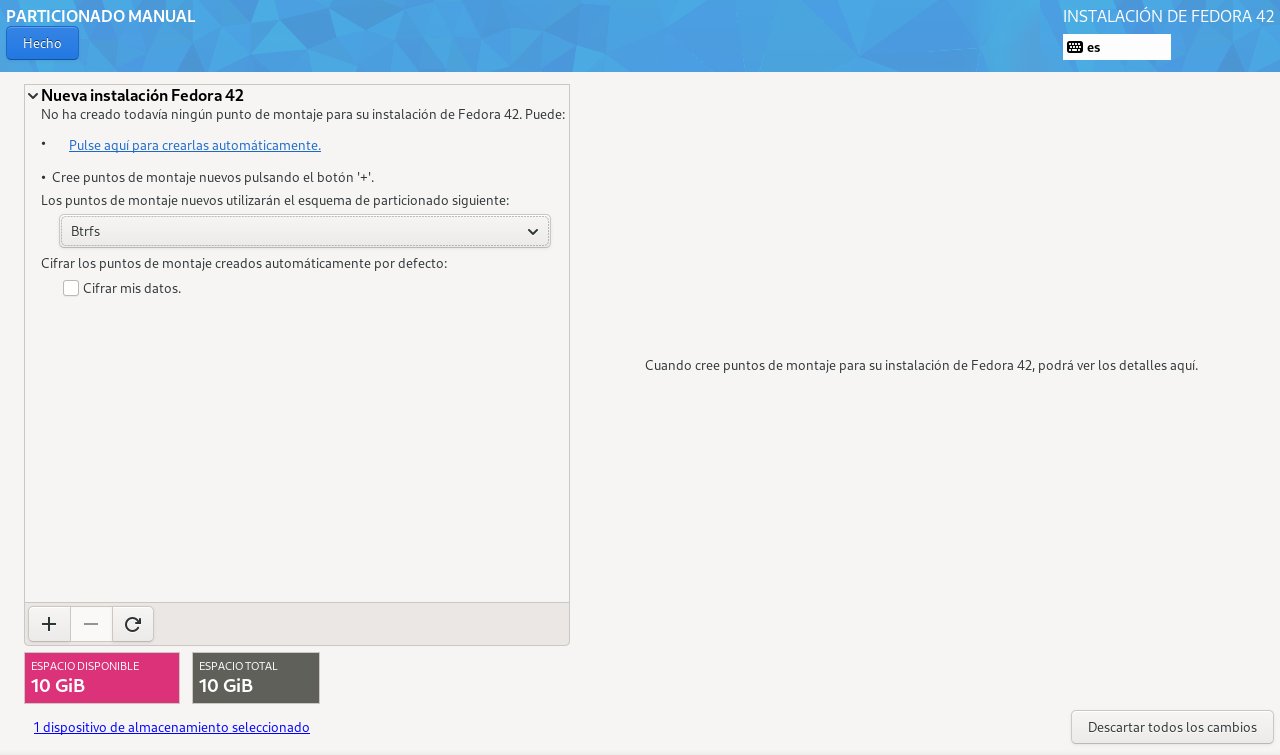The width and height of the screenshot is (1280, 755).
Task: Open the '1 dispositivo de almacenamiento seleccionado' link
Action: [171, 727]
